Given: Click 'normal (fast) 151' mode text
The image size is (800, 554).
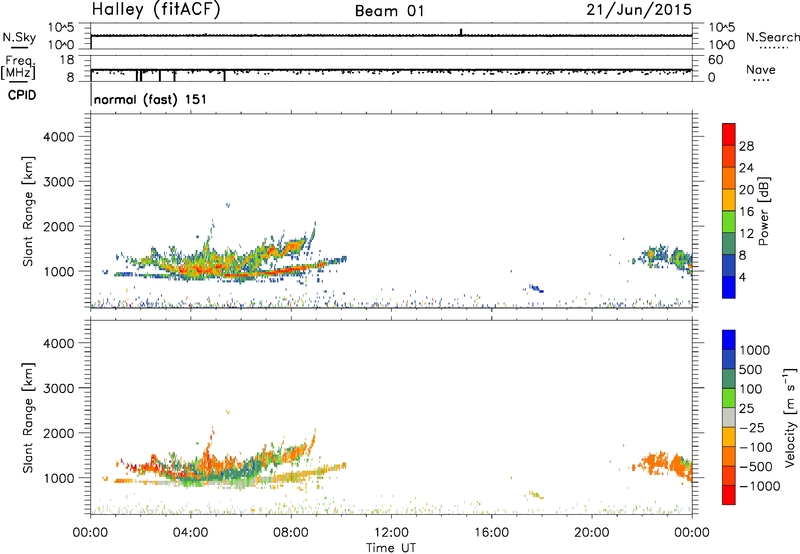Looking at the screenshot, I should (x=151, y=99).
